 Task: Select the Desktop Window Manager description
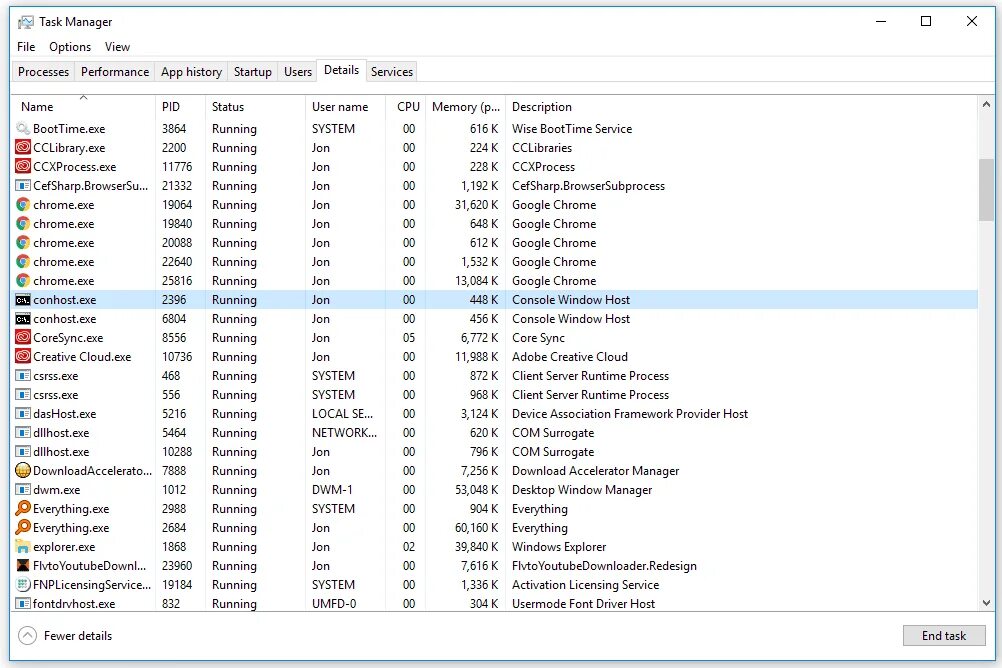(x=582, y=490)
